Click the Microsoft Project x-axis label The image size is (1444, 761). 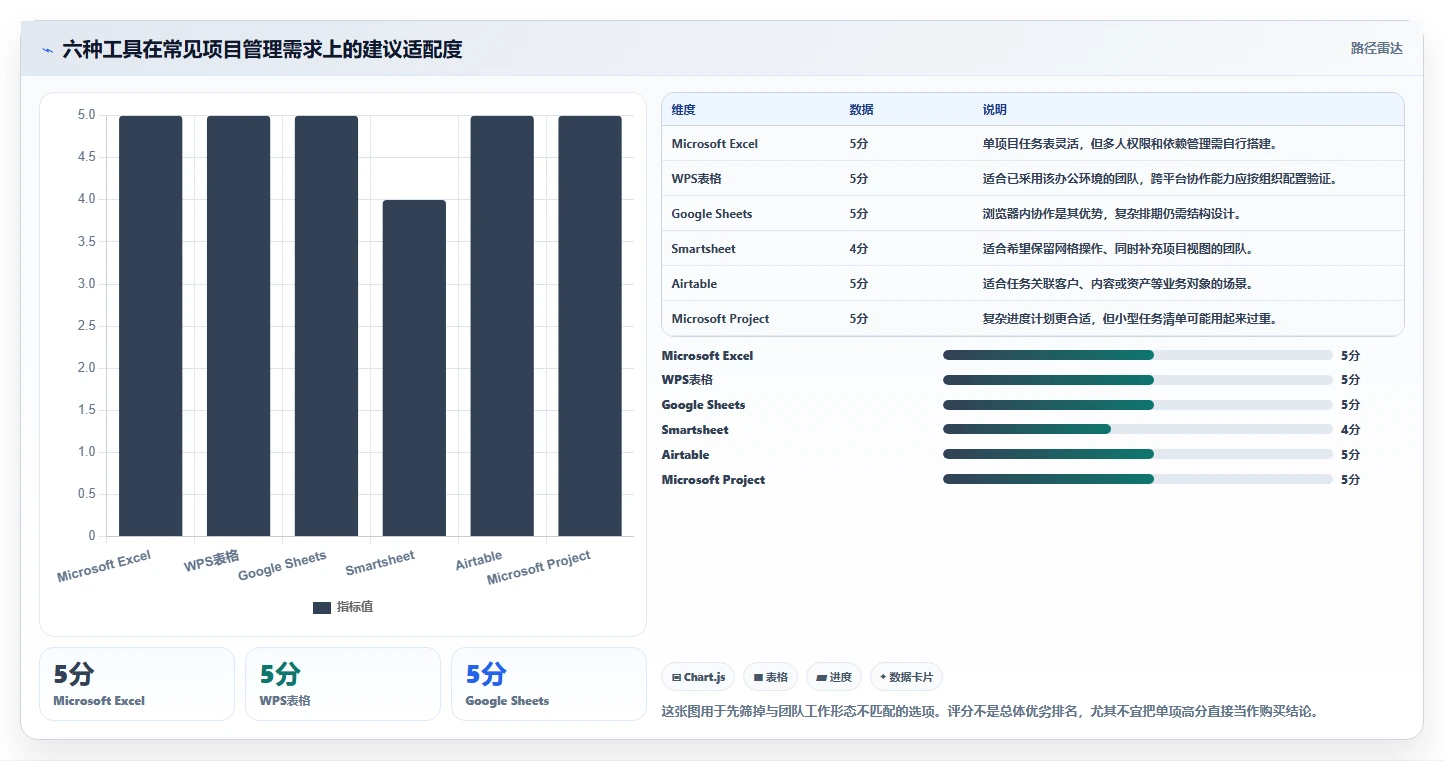pos(539,568)
